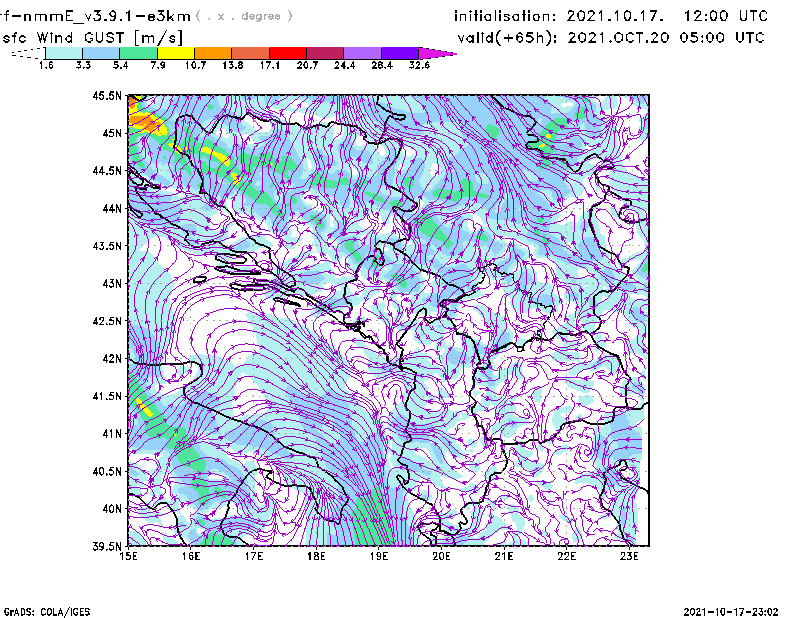Click the light cyan 1.6–3.3 legend swatch

tap(64, 53)
